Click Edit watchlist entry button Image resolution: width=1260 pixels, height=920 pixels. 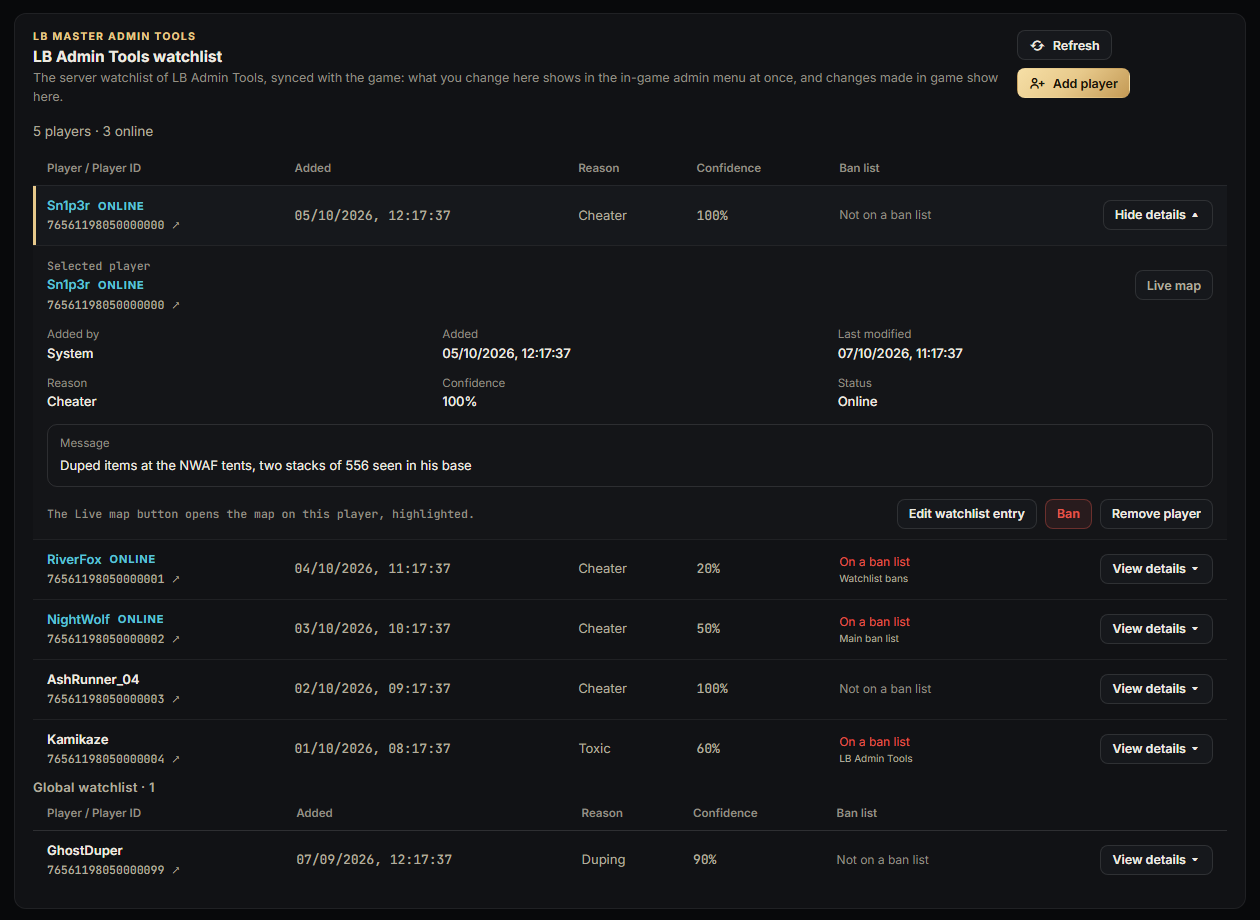(x=966, y=514)
